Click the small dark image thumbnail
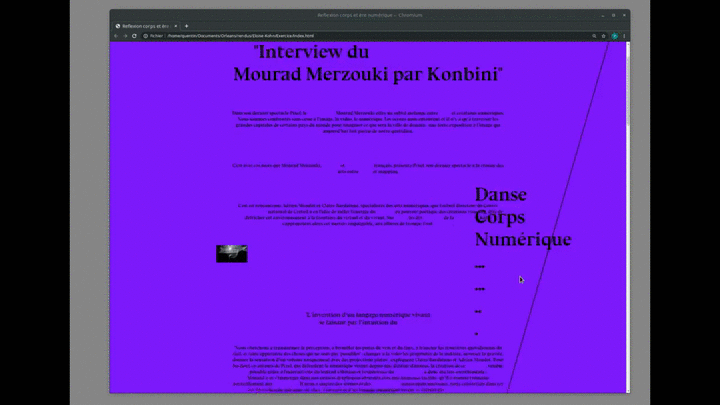The height and width of the screenshot is (405, 720). (x=231, y=253)
